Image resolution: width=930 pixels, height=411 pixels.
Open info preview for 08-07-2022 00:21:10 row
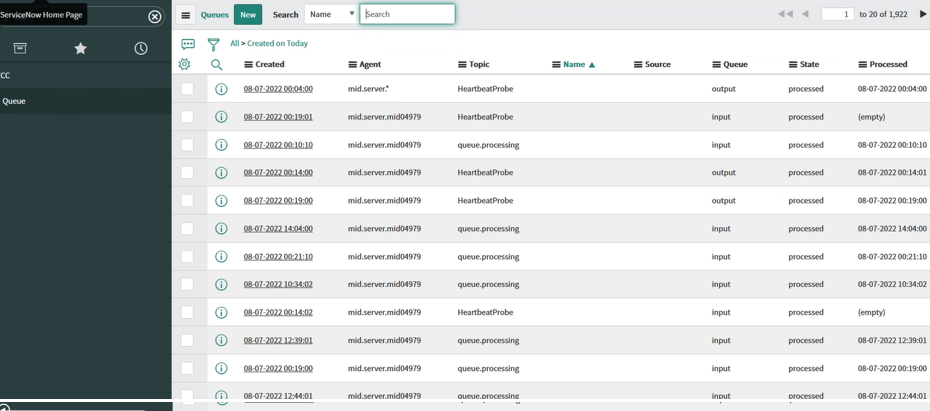[x=221, y=256]
